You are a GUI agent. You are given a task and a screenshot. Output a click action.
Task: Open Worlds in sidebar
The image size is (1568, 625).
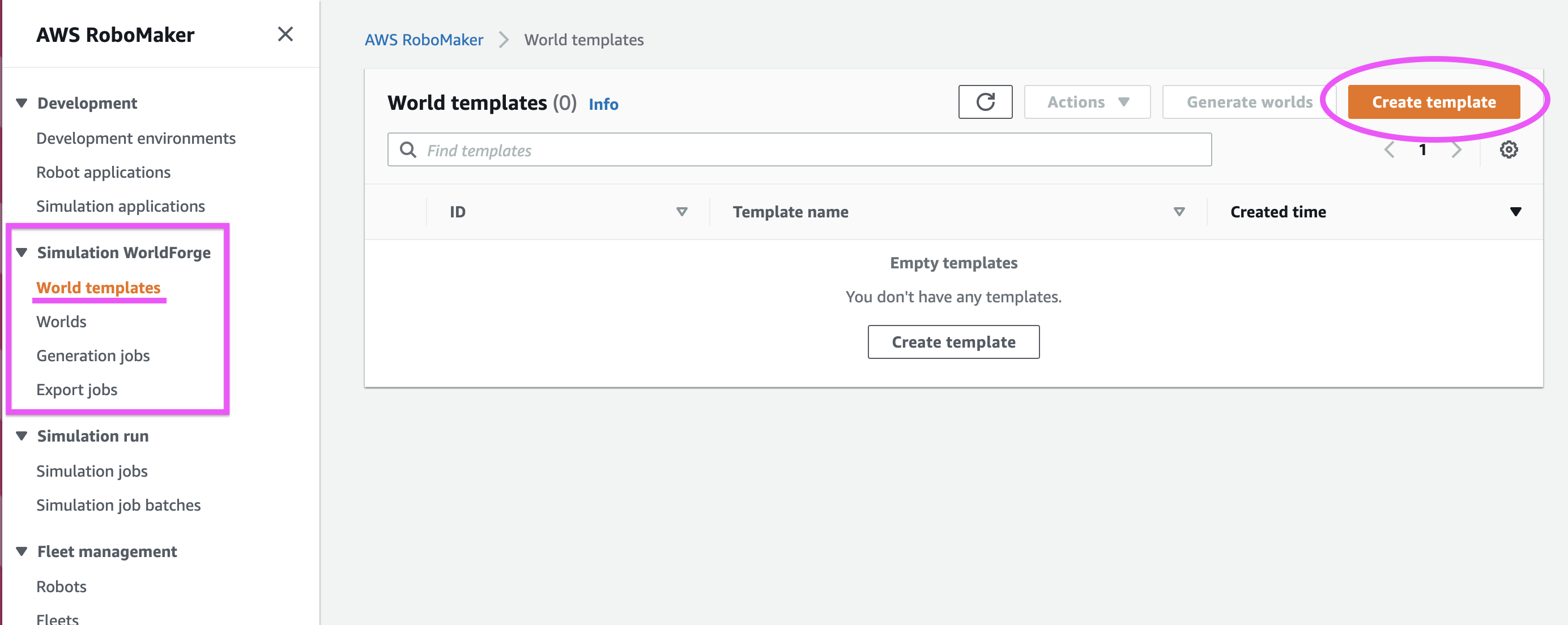pos(62,322)
